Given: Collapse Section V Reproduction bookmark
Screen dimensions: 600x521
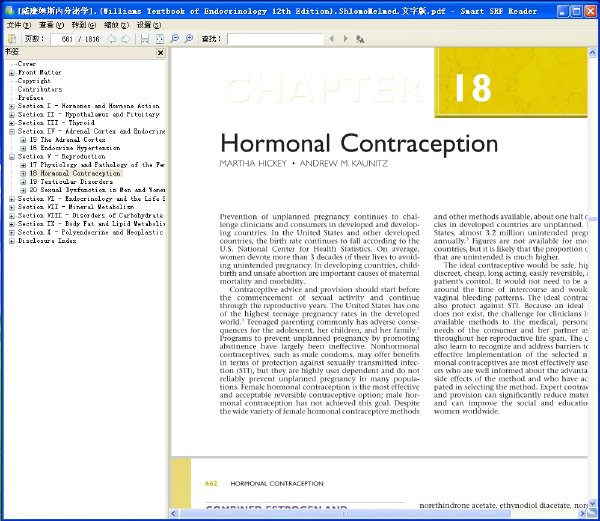Looking at the screenshot, I should (x=11, y=157).
